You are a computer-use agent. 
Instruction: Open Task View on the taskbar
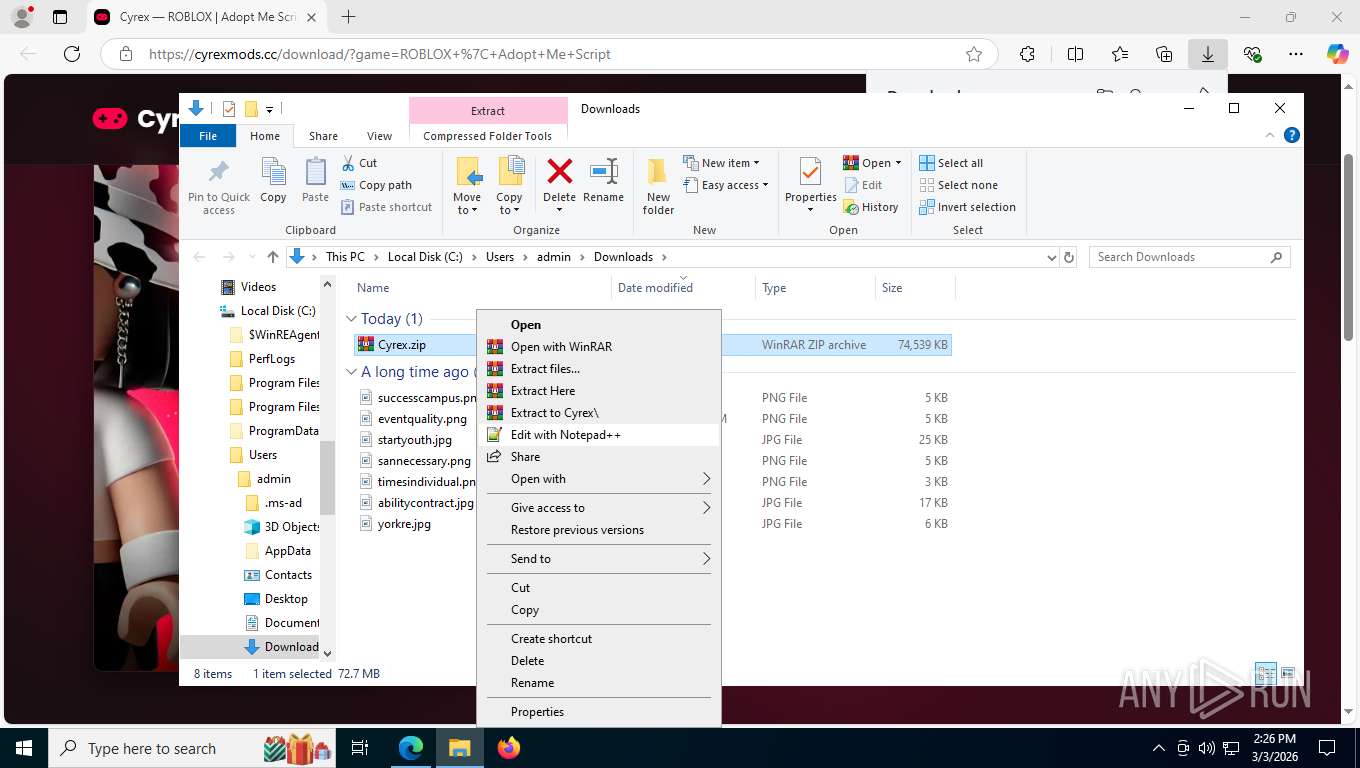point(360,748)
